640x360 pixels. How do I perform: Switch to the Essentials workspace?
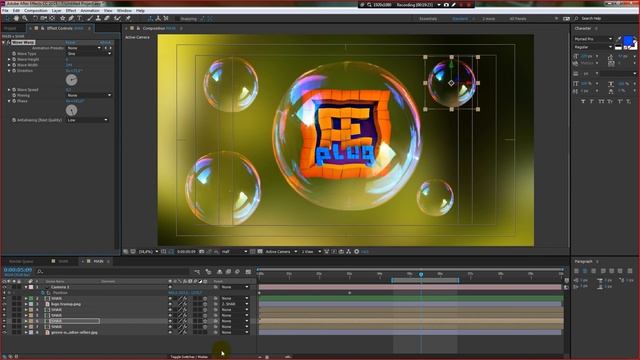[x=428, y=19]
